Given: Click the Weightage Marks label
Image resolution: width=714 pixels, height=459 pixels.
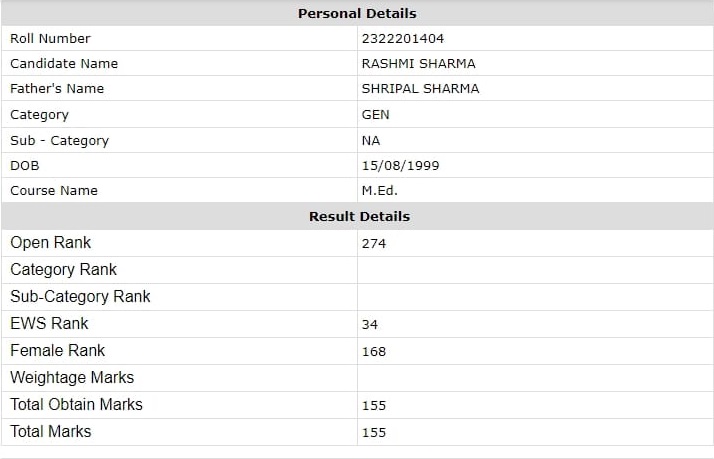Looking at the screenshot, I should (x=72, y=377).
